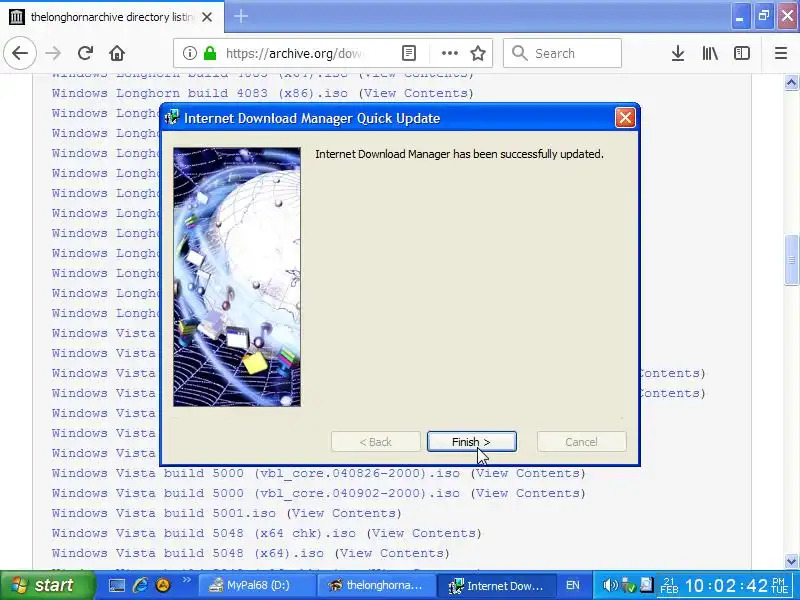The width and height of the screenshot is (800, 600).
Task: Open Windows Longhorn build 4083 (x86).iso link
Action: coord(199,93)
